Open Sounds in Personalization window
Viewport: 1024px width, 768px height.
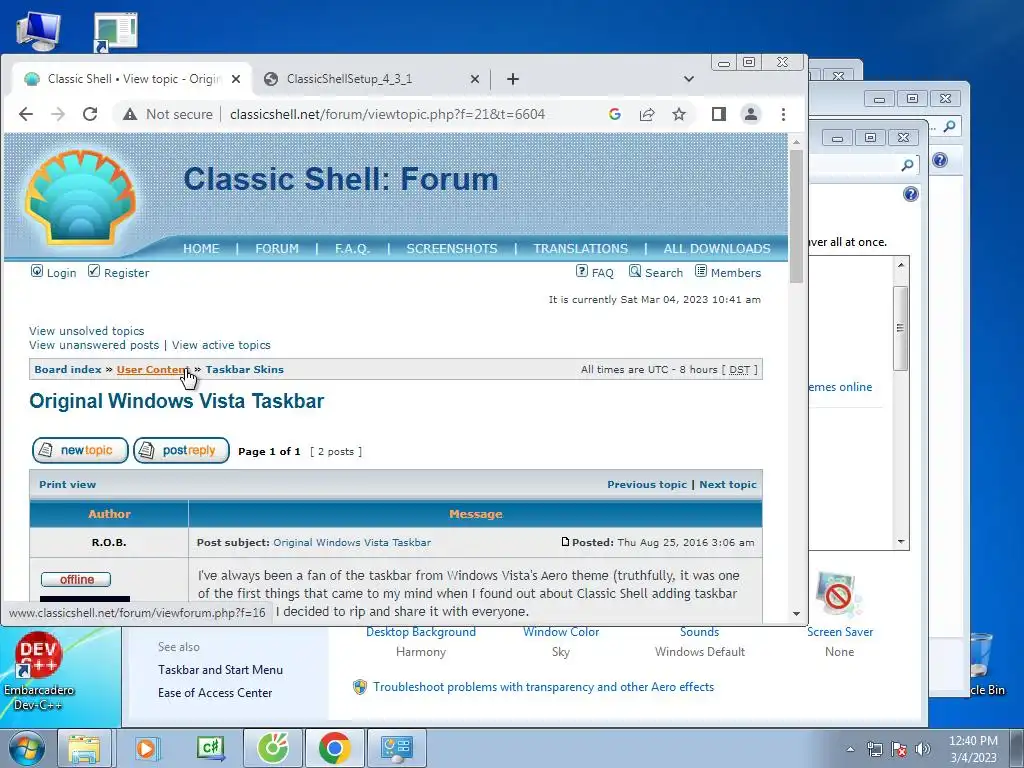point(699,632)
